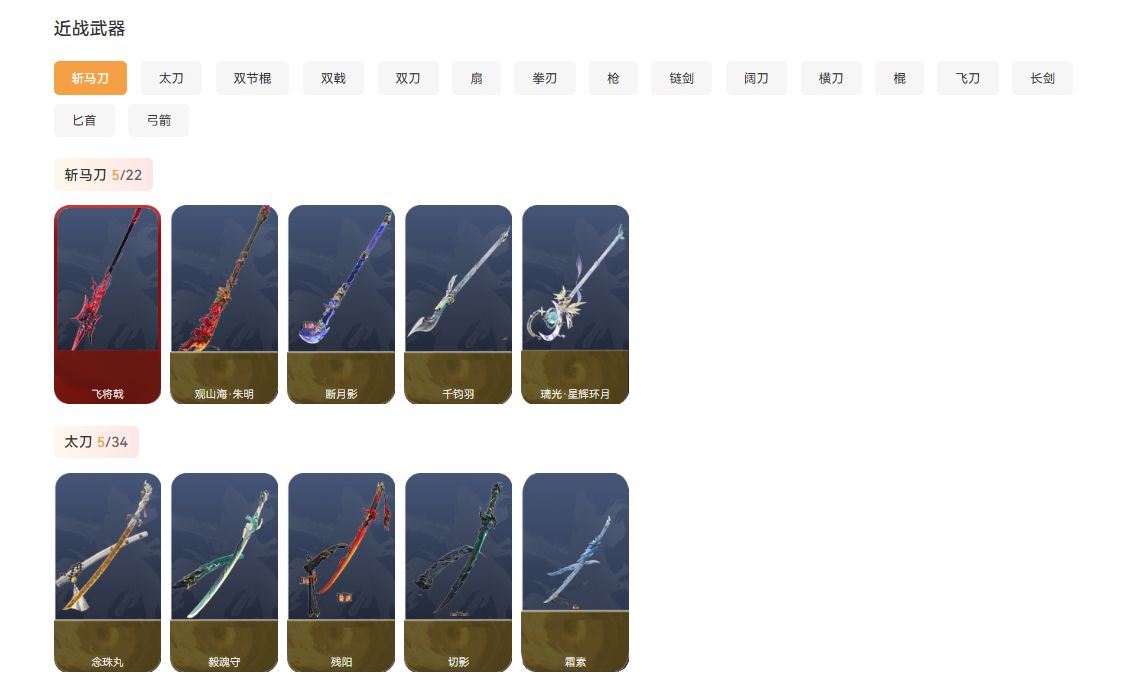Open the 观山海·朱明 weapon skin card
The width and height of the screenshot is (1147, 680).
pos(225,304)
